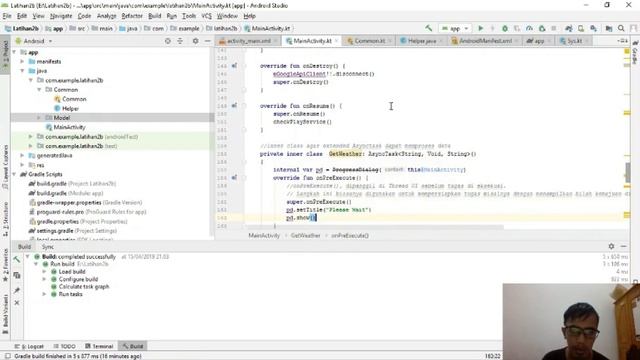
Task: Open the Build menu
Action: (x=154, y=16)
